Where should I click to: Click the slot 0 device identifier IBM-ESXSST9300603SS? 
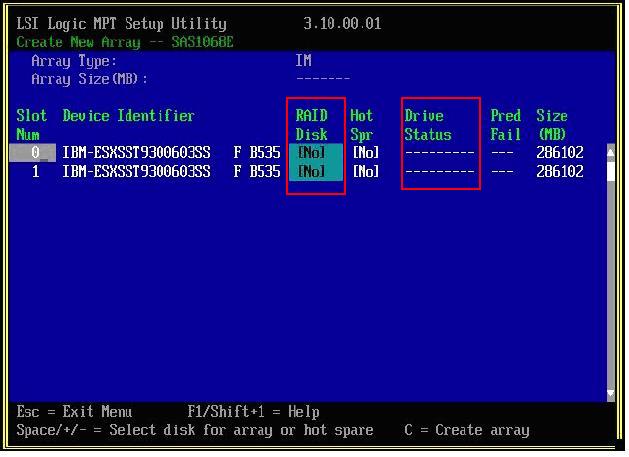click(x=136, y=153)
